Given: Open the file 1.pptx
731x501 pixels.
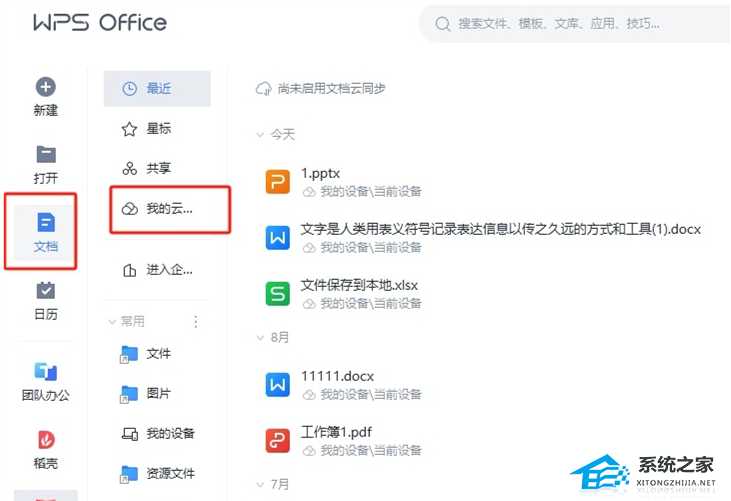Looking at the screenshot, I should (320, 173).
